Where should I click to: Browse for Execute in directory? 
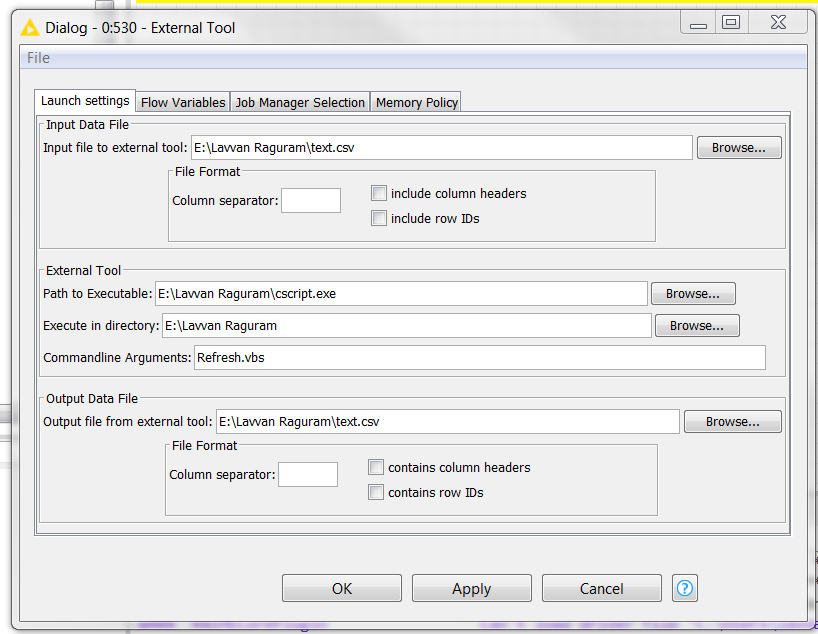click(x=697, y=326)
